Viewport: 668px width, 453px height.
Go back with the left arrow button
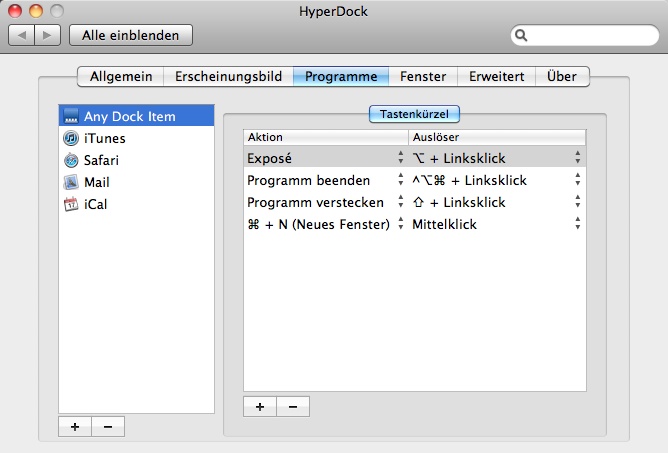tap(21, 35)
